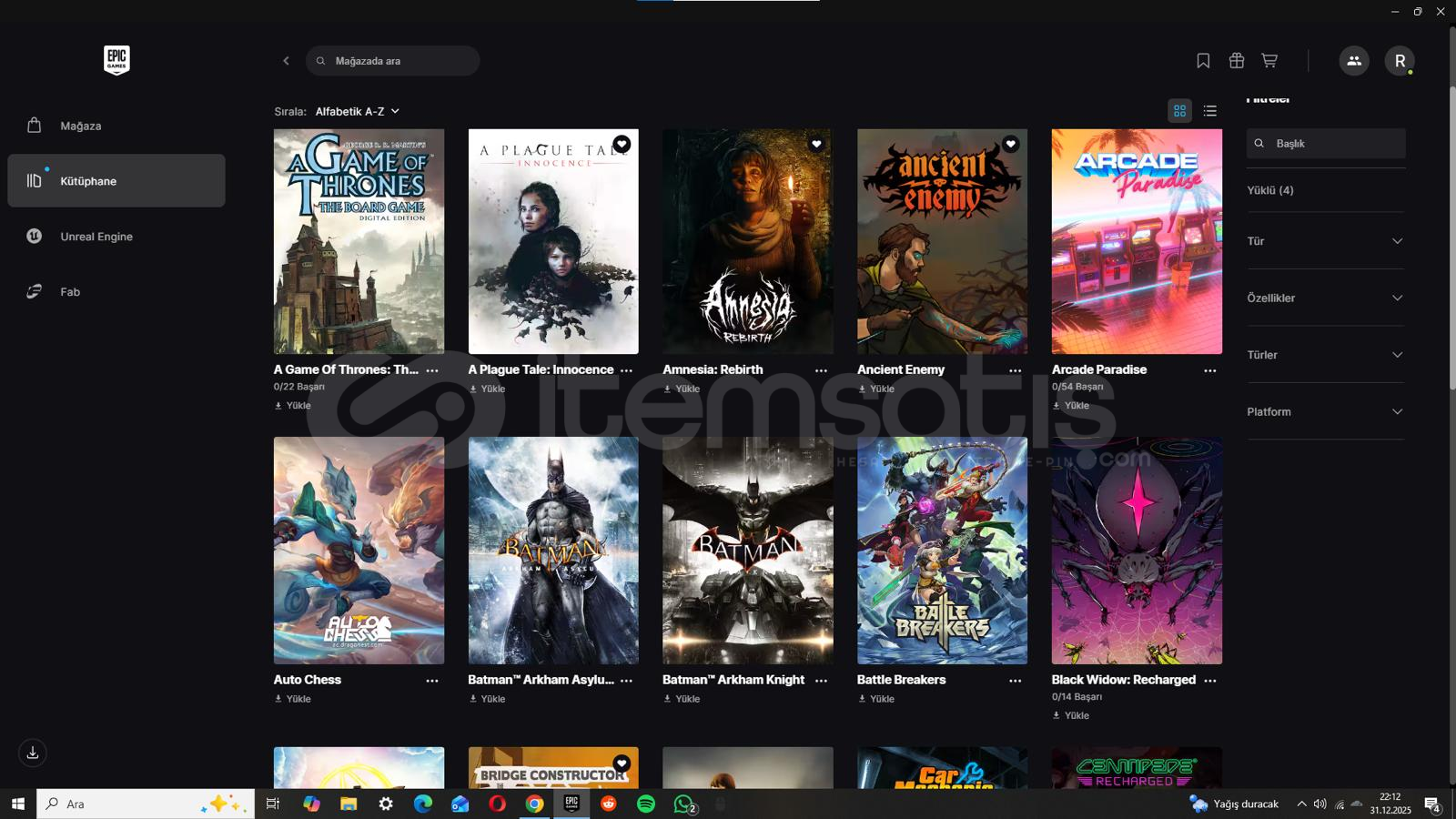Open more options for Black Widow: Recharged

point(1210,681)
